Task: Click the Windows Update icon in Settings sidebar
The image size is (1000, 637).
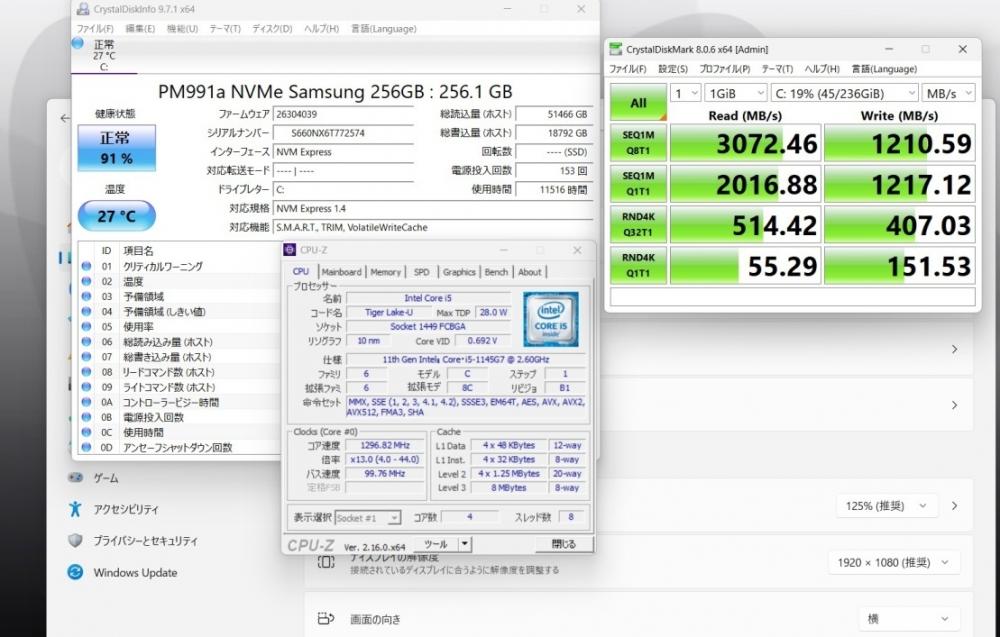Action: pos(75,573)
